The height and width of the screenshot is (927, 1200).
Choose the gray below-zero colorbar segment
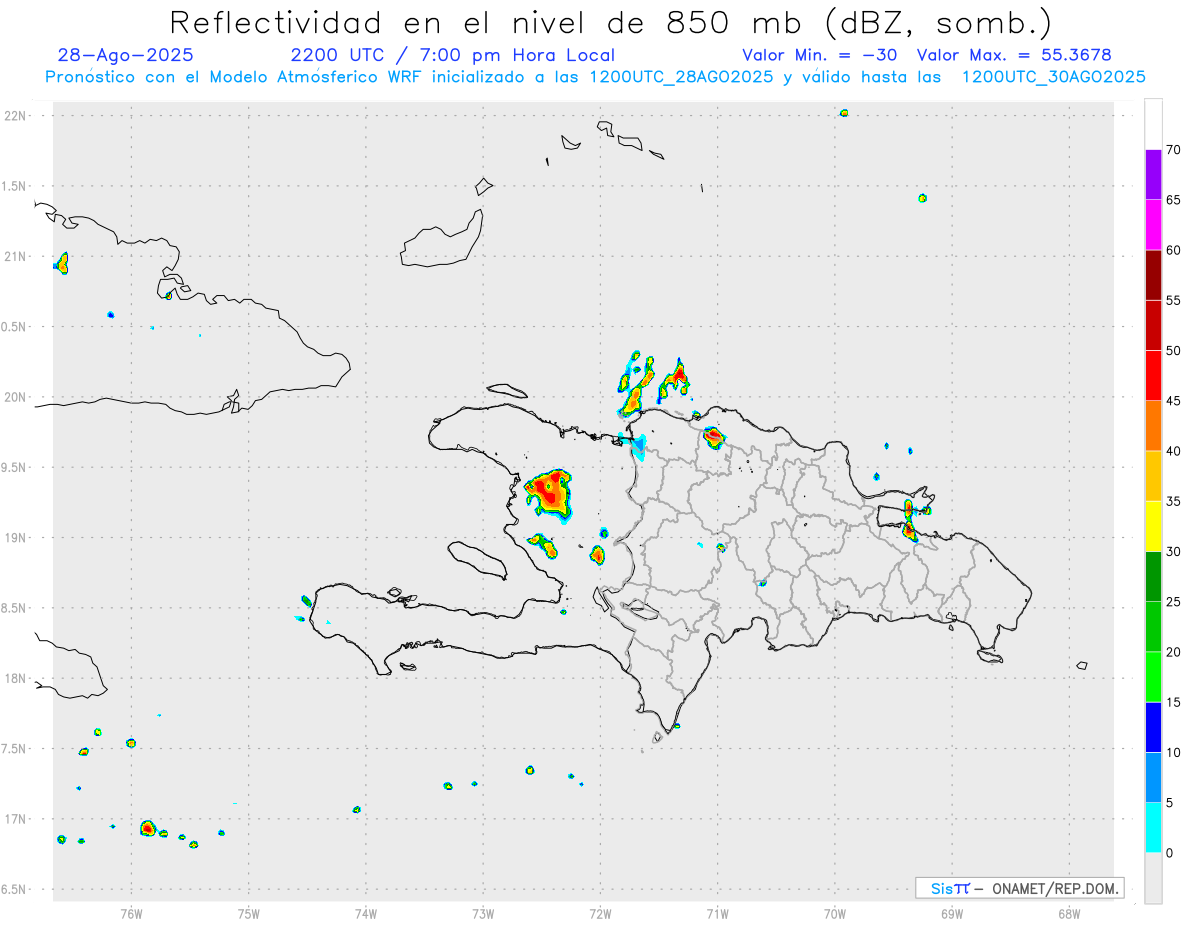pyautogui.click(x=1153, y=878)
